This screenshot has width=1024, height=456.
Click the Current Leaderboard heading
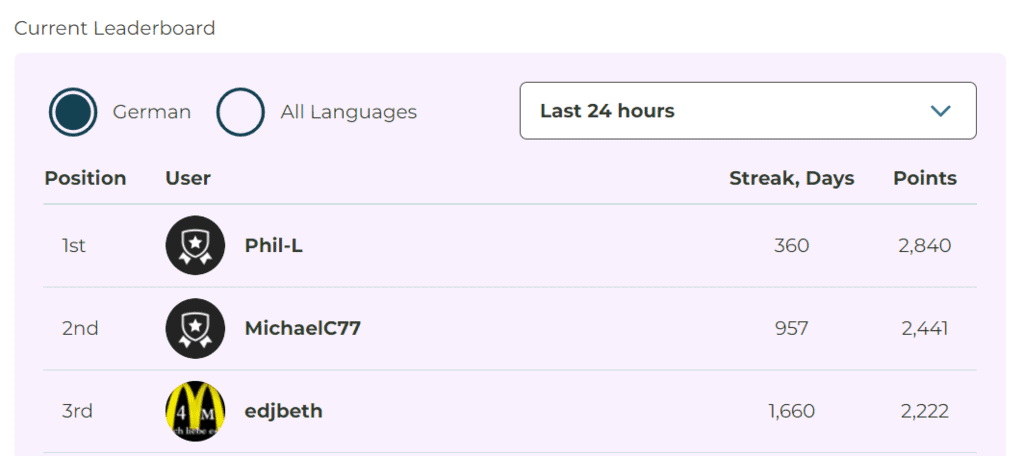pos(115,28)
